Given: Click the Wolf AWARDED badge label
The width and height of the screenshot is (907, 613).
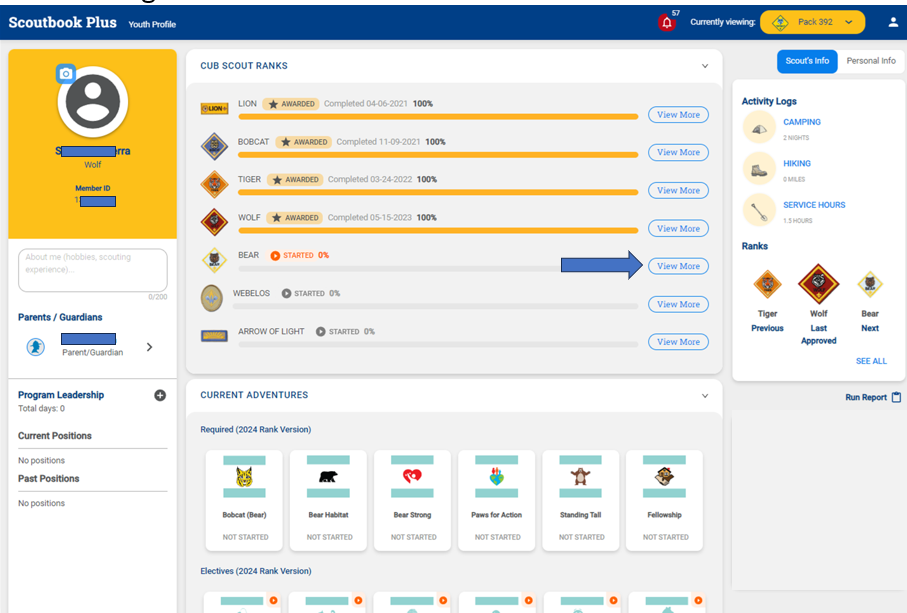Looking at the screenshot, I should point(294,218).
